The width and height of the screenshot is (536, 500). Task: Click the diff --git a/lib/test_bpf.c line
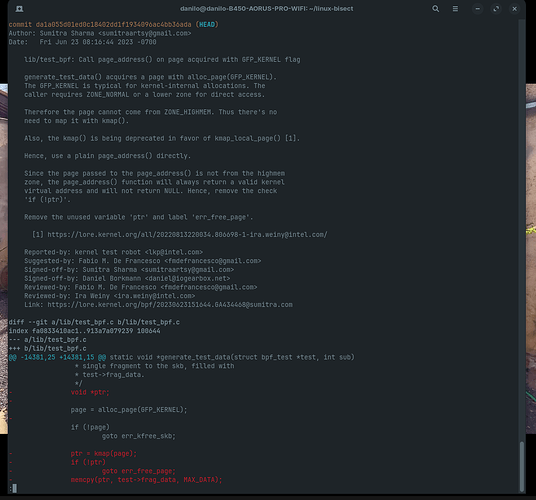(x=94, y=322)
